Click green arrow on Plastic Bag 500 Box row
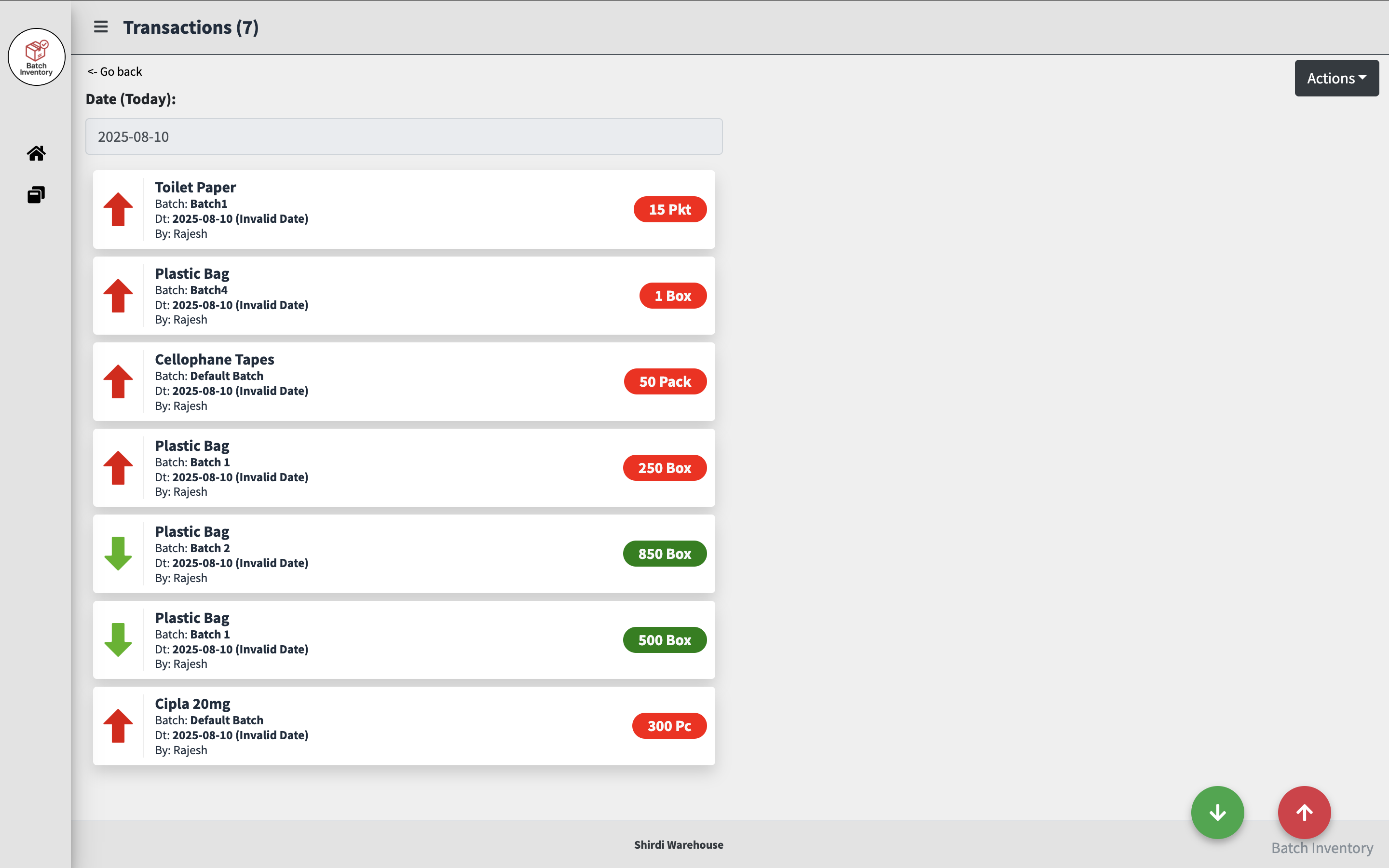The image size is (1389, 868). [x=118, y=640]
